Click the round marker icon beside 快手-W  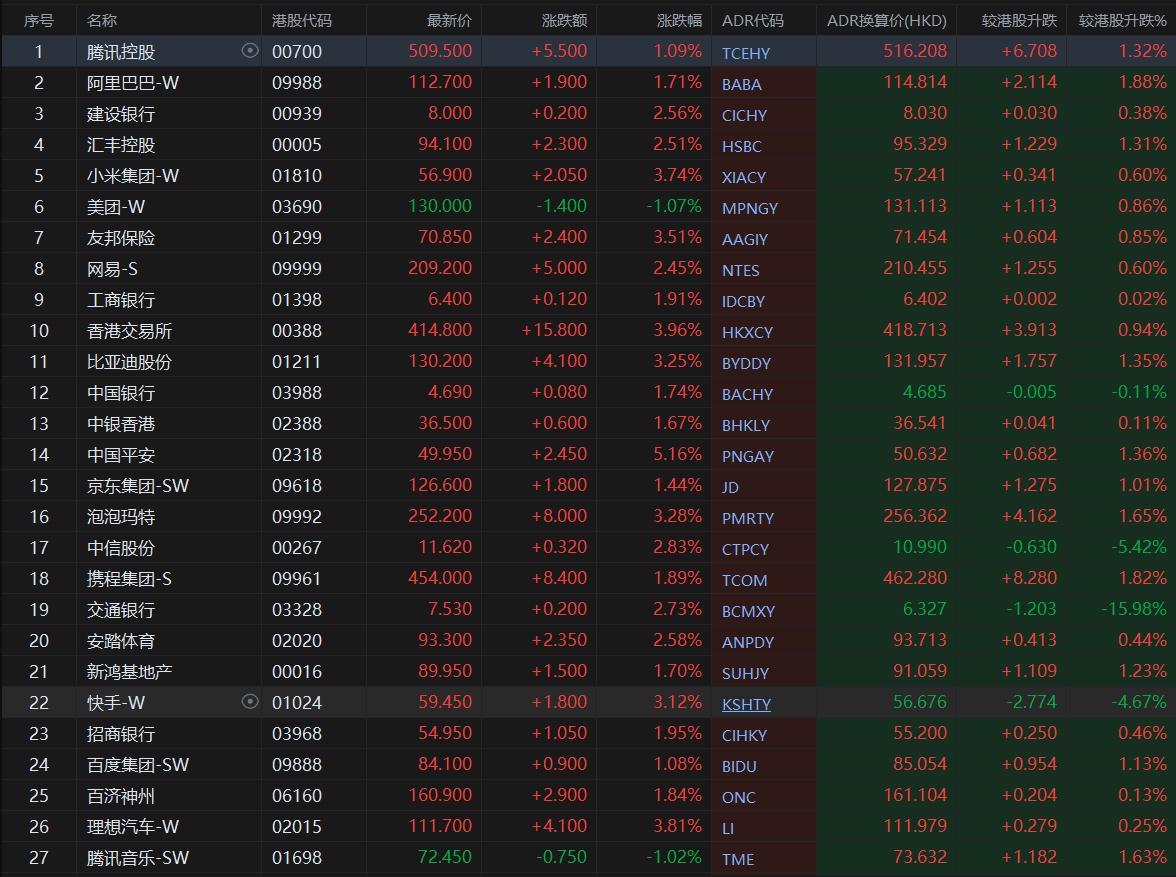click(250, 702)
